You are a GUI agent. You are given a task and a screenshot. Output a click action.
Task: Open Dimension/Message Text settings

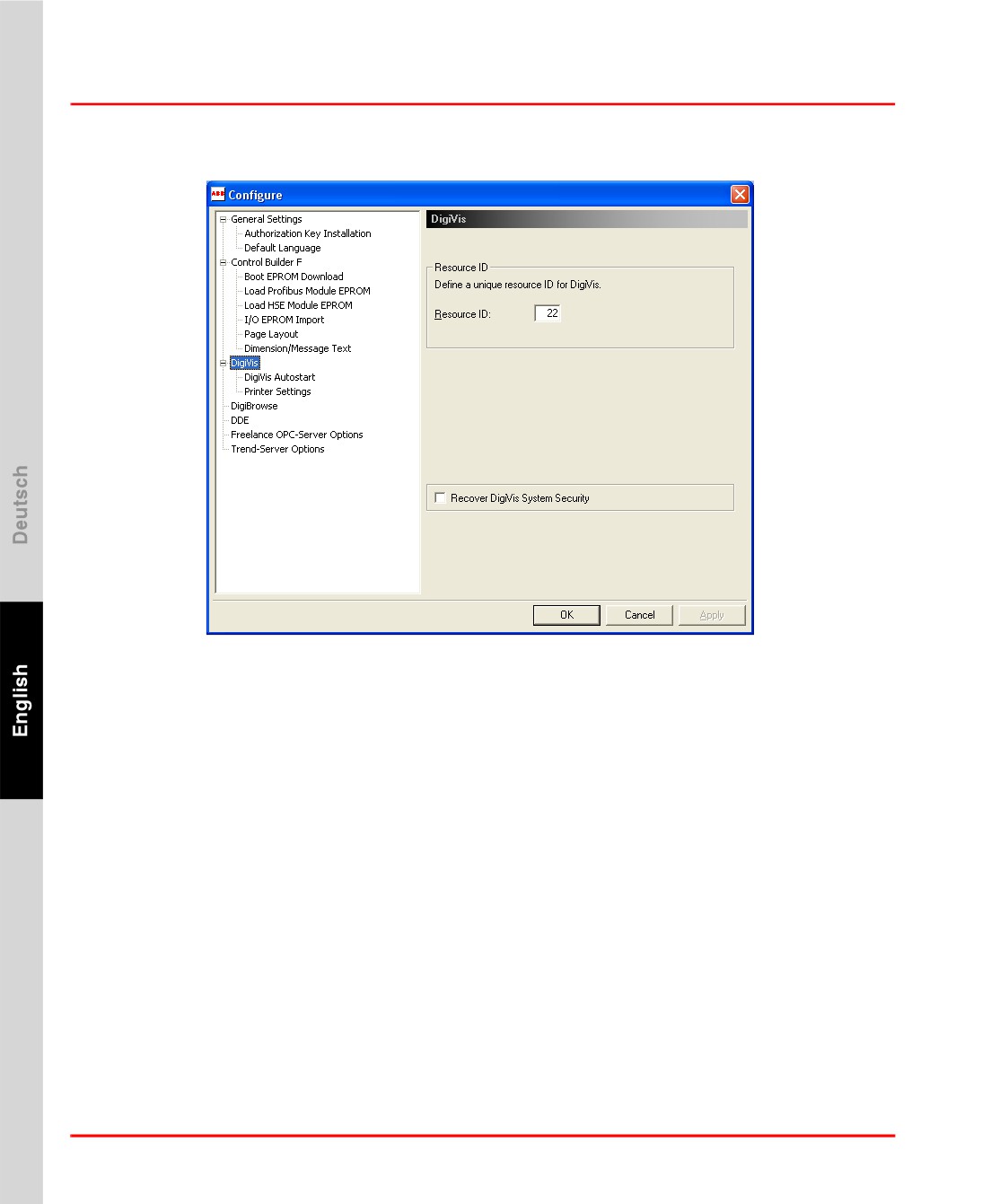(298, 348)
